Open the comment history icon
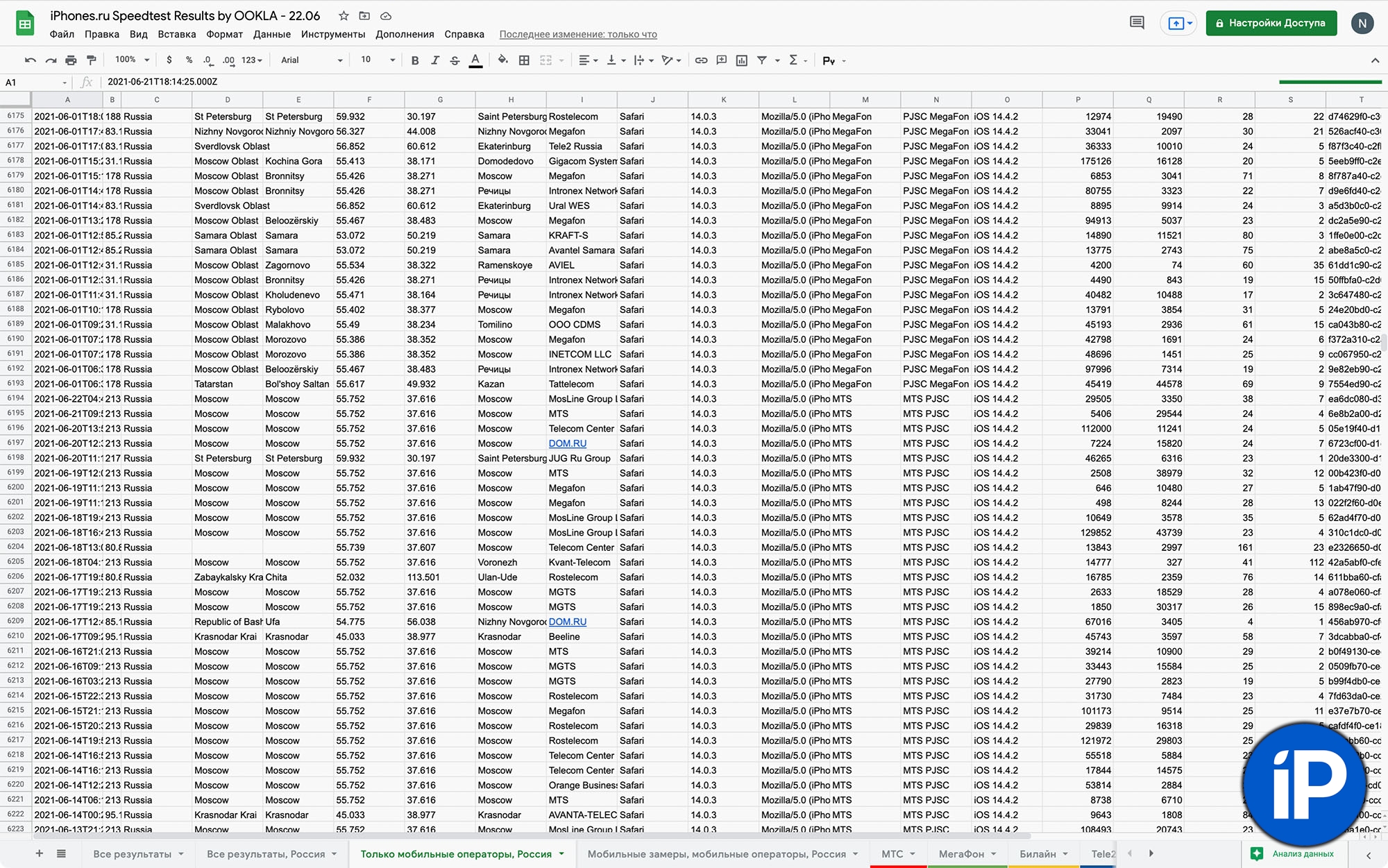Screen dimensions: 1388x868 pyautogui.click(x=1136, y=23)
